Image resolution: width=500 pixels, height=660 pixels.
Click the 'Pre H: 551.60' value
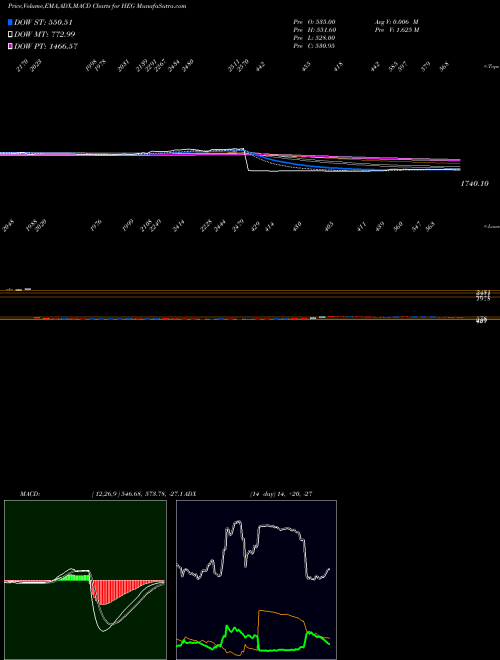[x=314, y=30]
